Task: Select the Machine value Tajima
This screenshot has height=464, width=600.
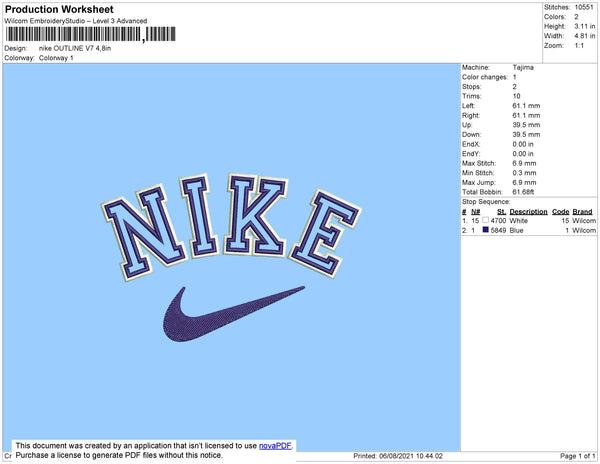Action: (523, 67)
